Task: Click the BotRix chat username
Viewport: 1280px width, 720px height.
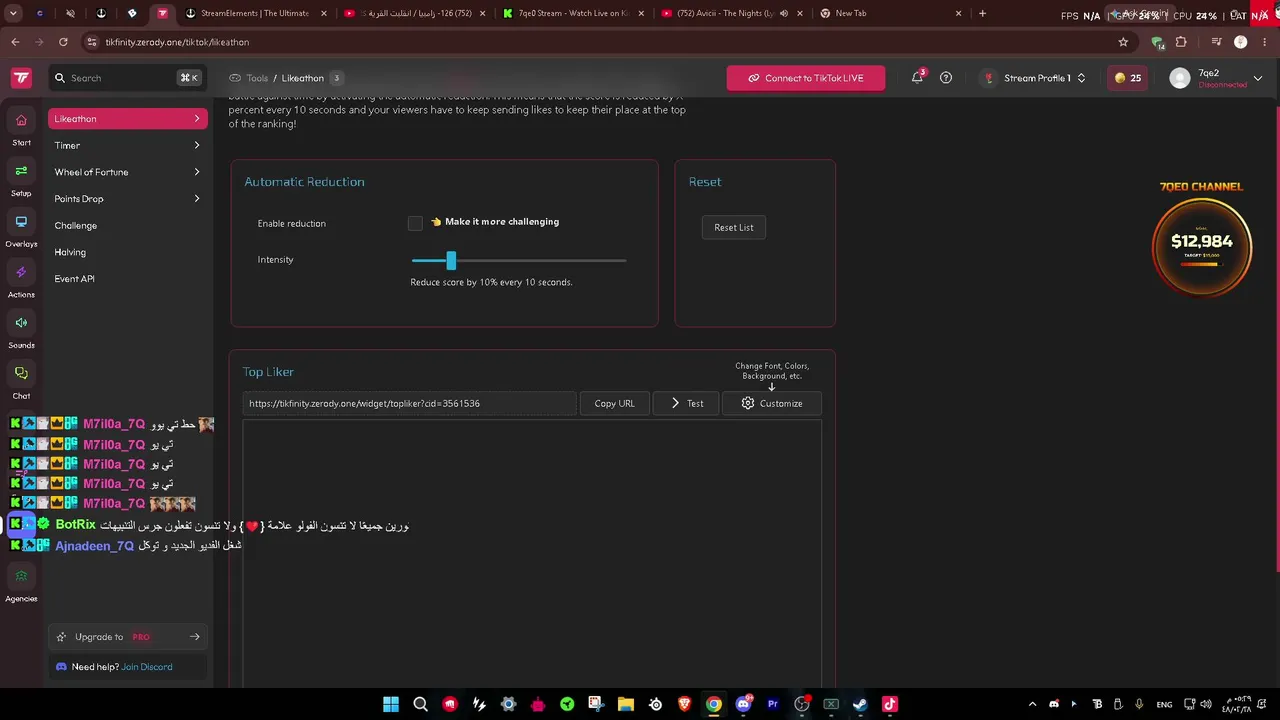Action: [76, 525]
